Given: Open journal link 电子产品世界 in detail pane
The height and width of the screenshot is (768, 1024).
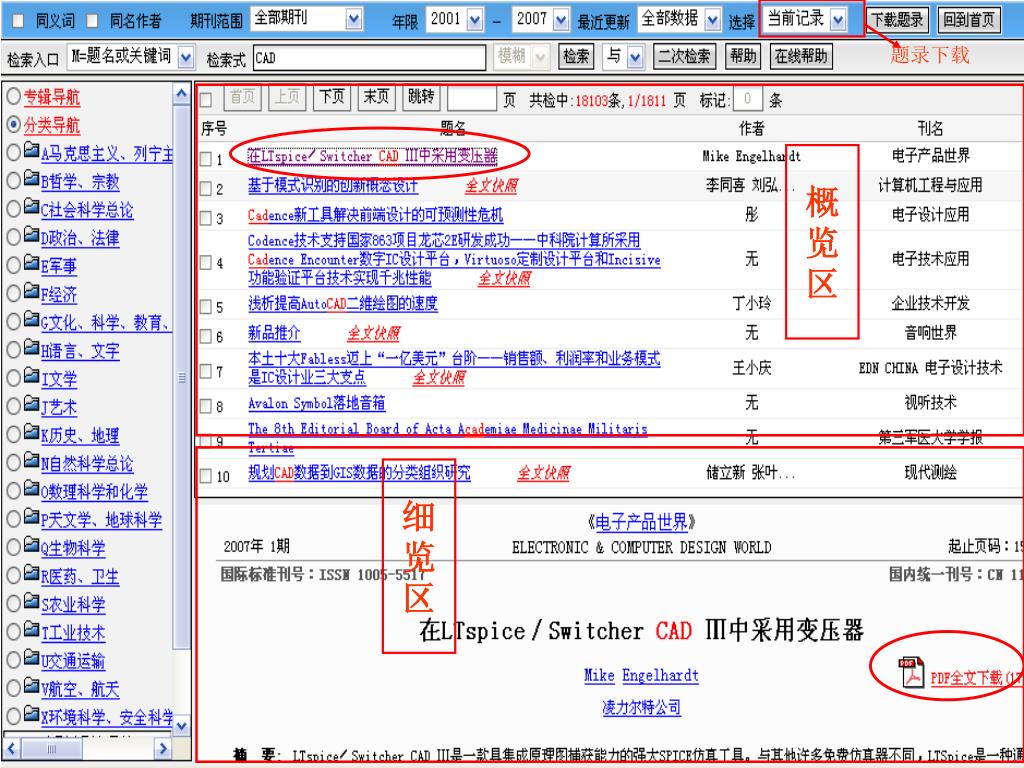Looking at the screenshot, I should click(642, 522).
